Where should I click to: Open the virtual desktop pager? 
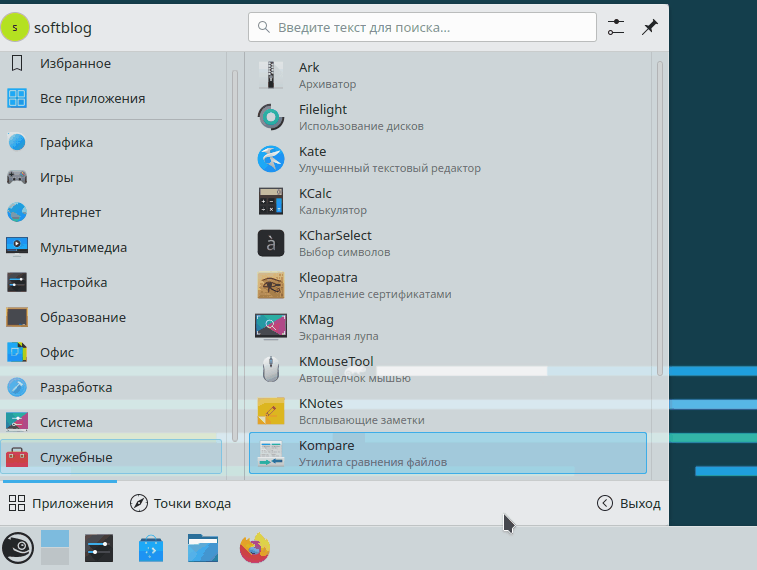point(55,548)
